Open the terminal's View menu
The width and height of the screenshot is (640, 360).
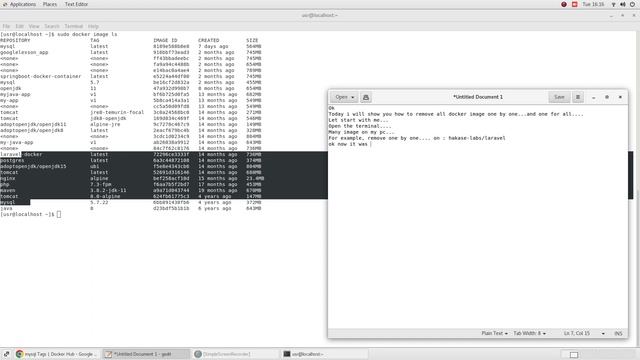(x=34, y=26)
